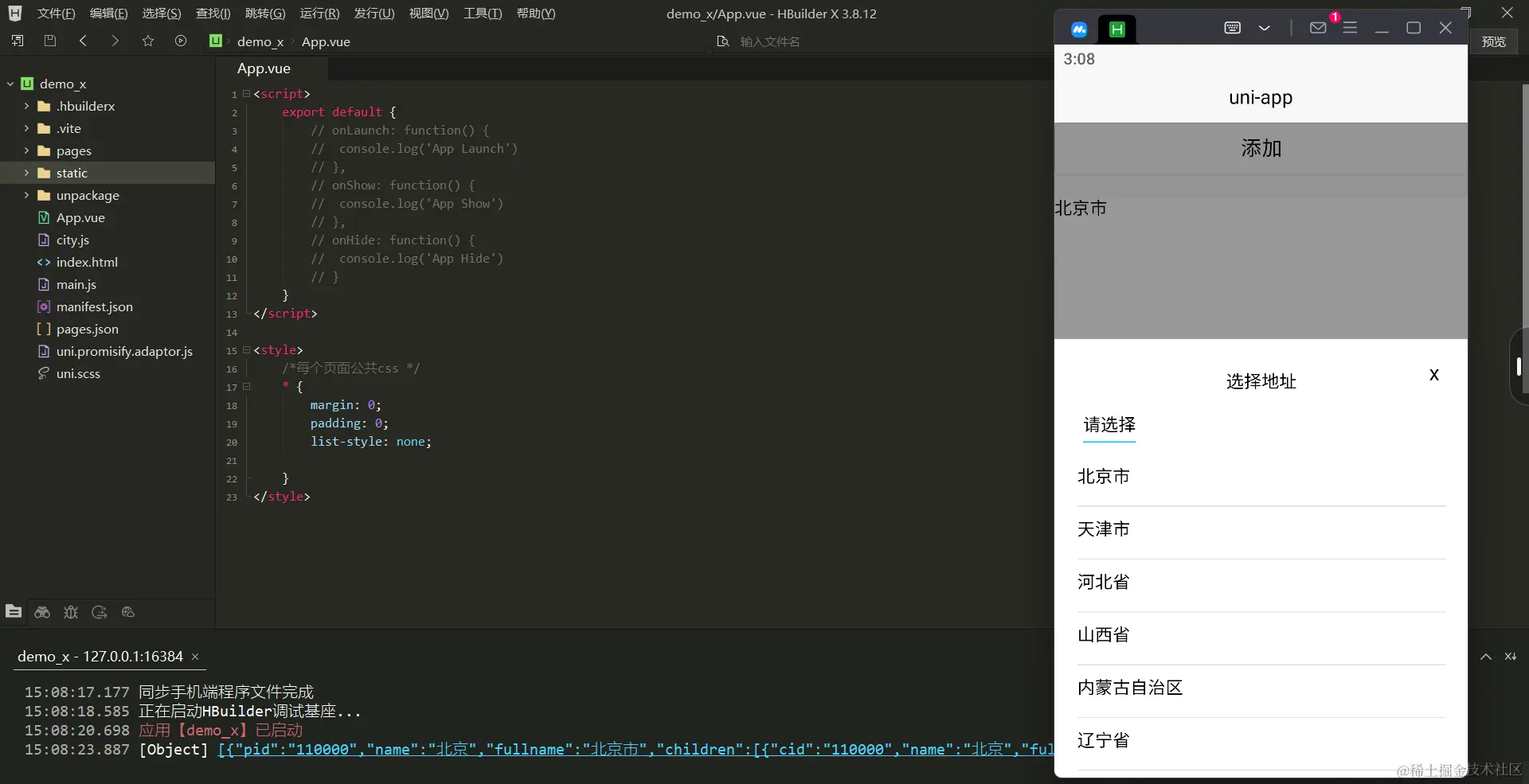Open city.js in the file tree
Image resolution: width=1529 pixels, height=784 pixels.
[72, 240]
